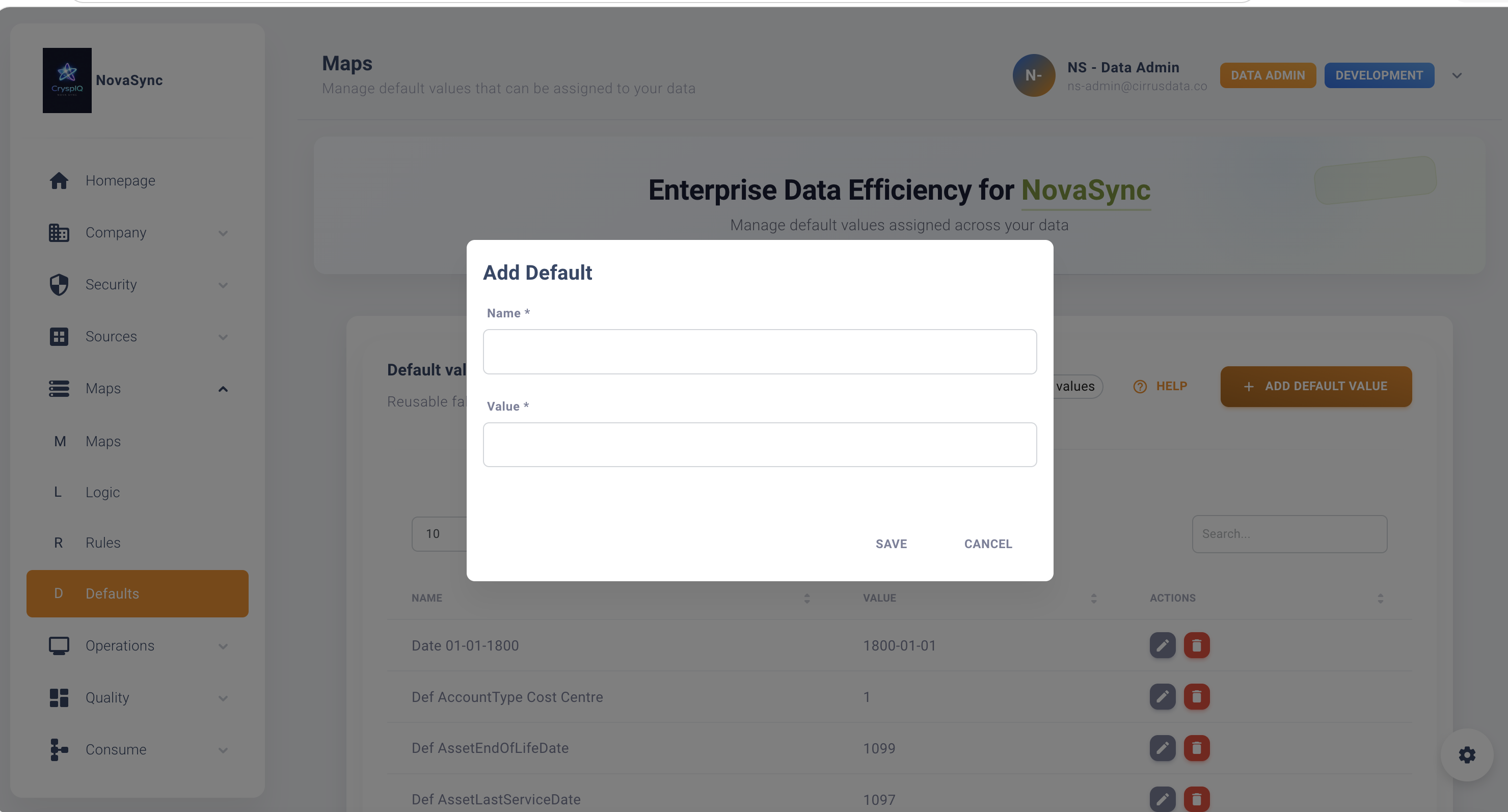Image resolution: width=1508 pixels, height=812 pixels.
Task: Edit the Def AssetLastServiceDate row
Action: (1163, 799)
